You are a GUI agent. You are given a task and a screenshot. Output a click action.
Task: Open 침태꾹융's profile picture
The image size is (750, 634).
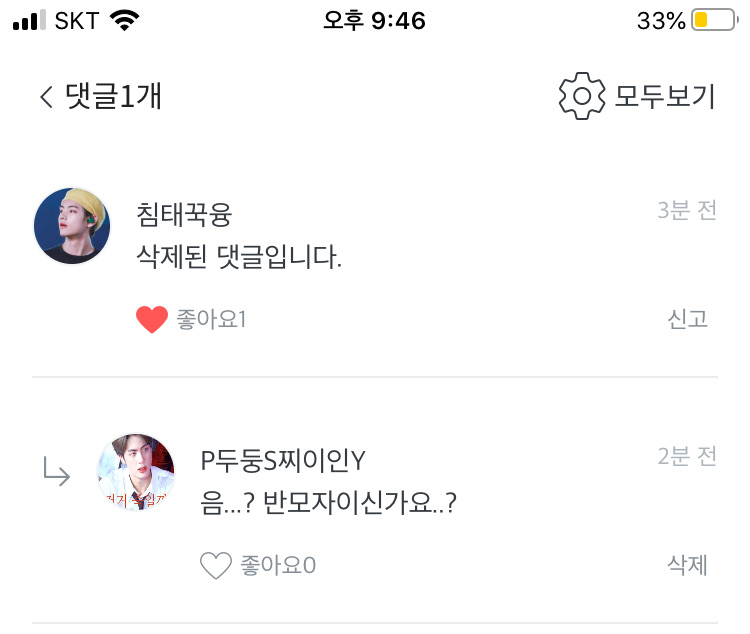coord(72,225)
